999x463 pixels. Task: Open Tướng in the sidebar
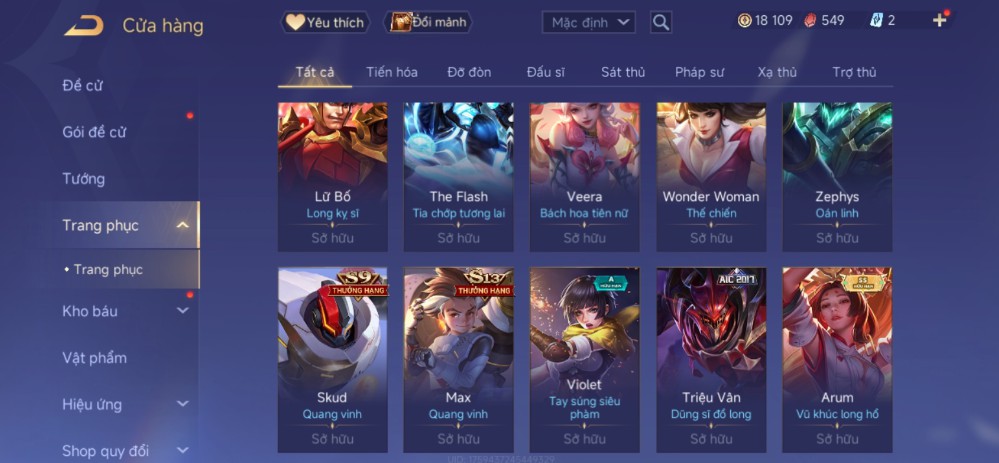click(83, 179)
